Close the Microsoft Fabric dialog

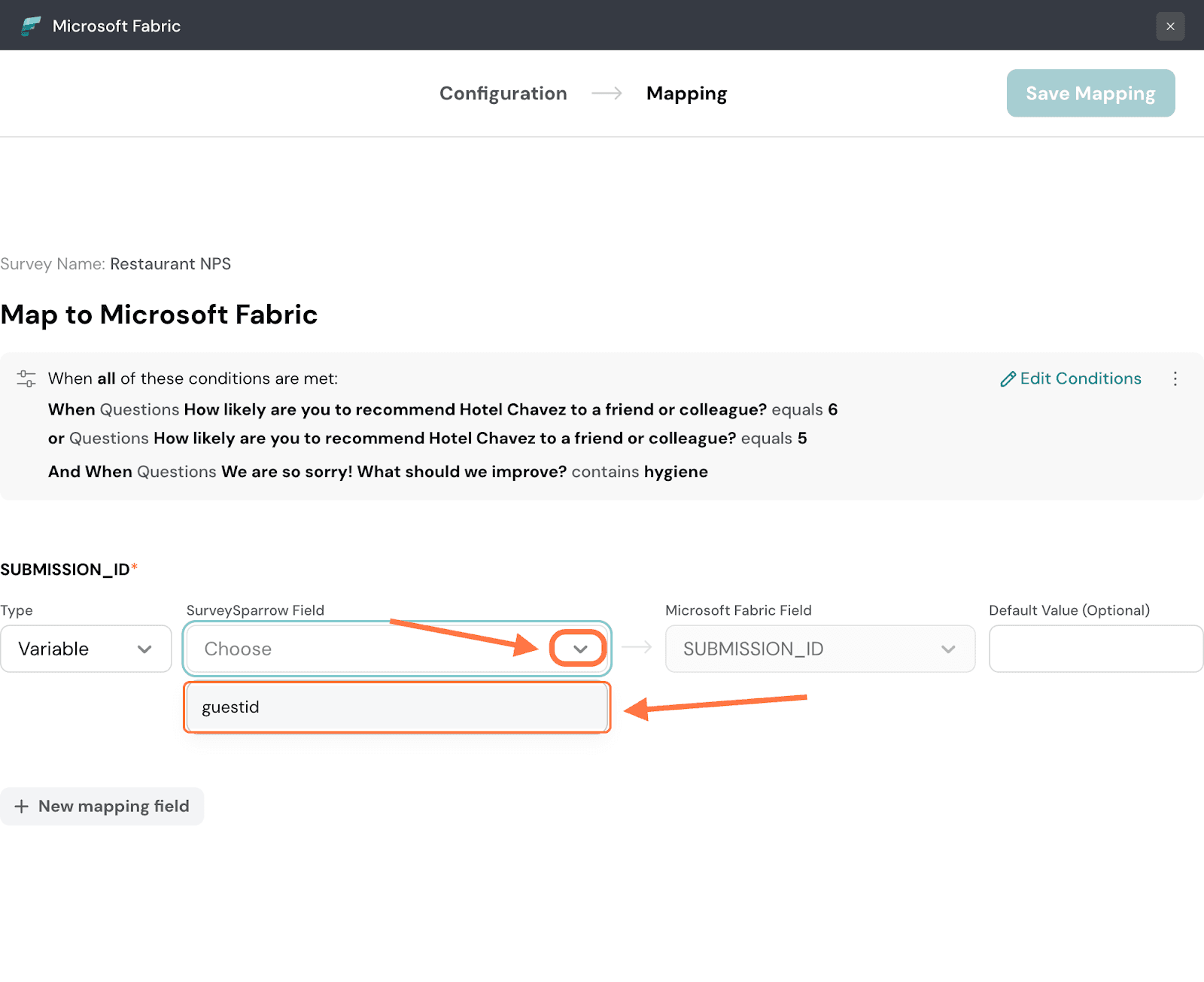coord(1170,26)
